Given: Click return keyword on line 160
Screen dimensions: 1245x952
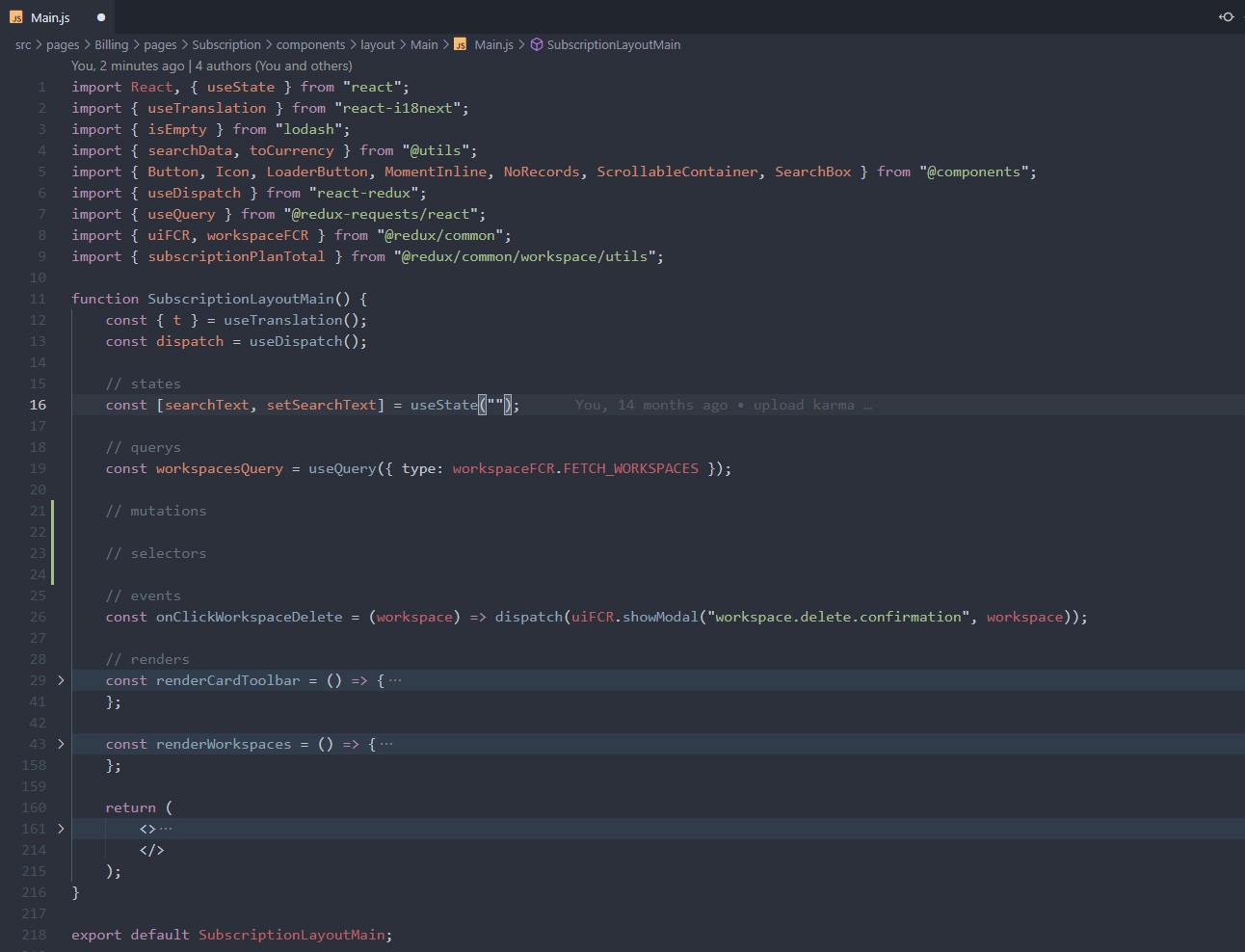Looking at the screenshot, I should click(131, 807).
